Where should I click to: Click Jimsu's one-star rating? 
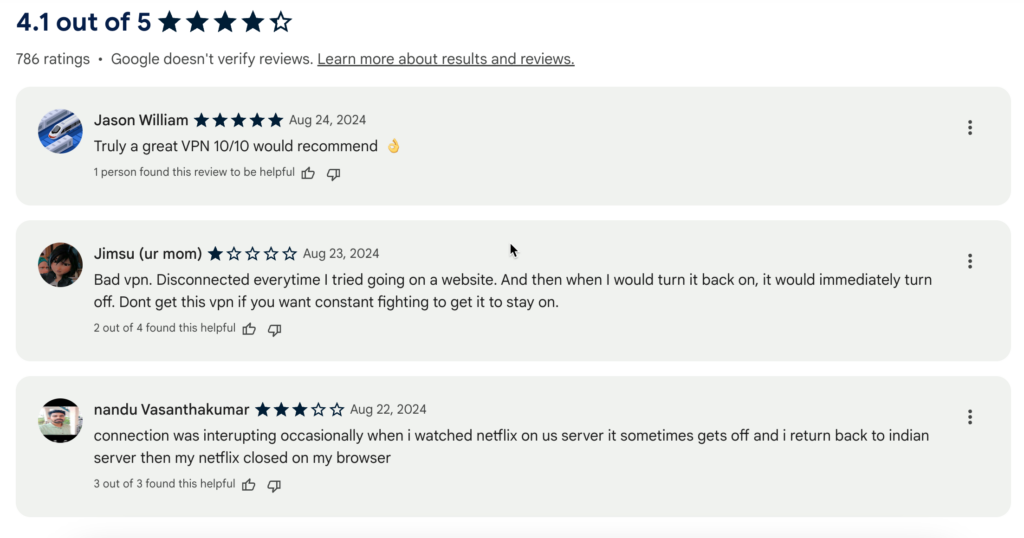tap(253, 254)
